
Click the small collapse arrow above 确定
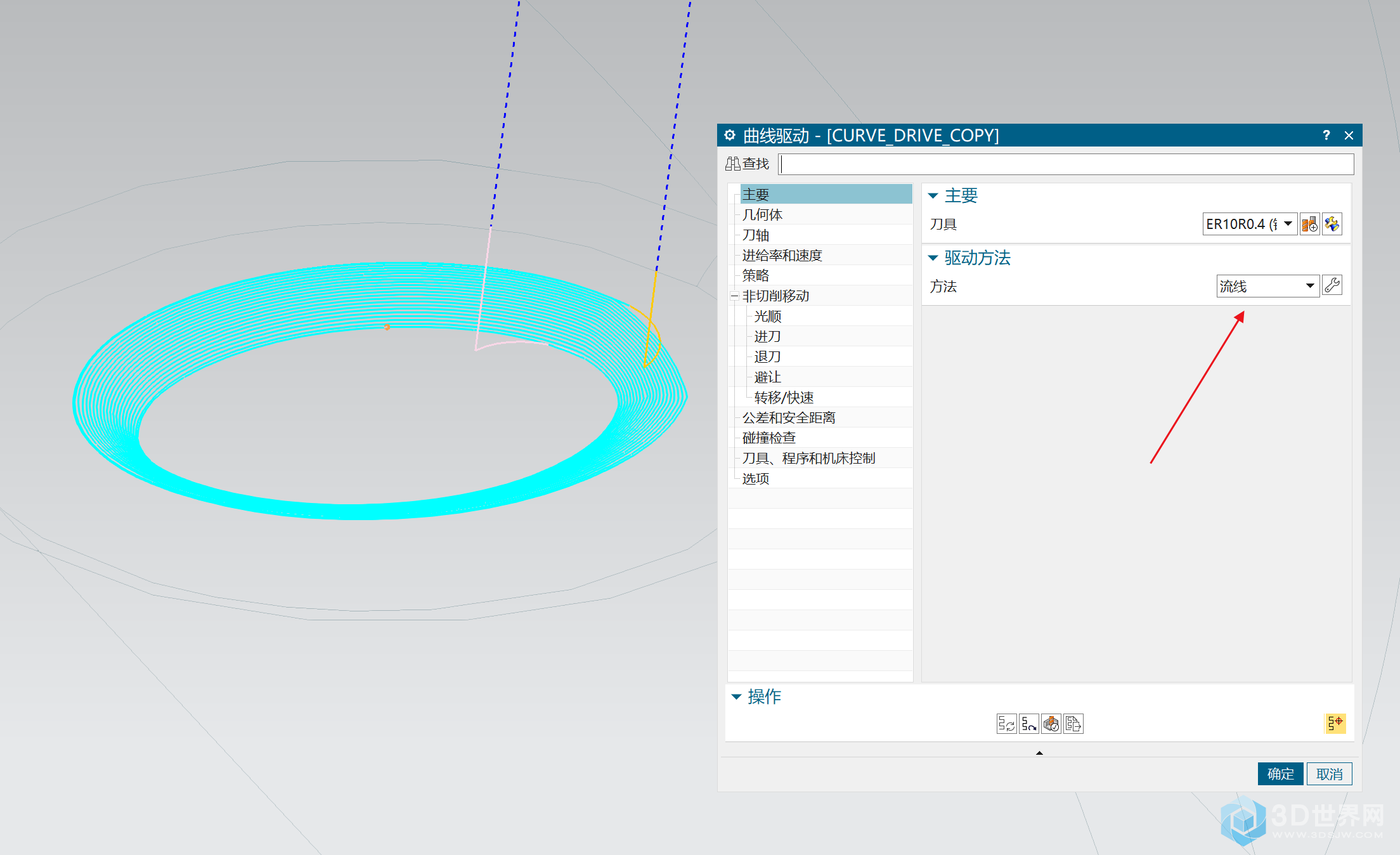1039,753
